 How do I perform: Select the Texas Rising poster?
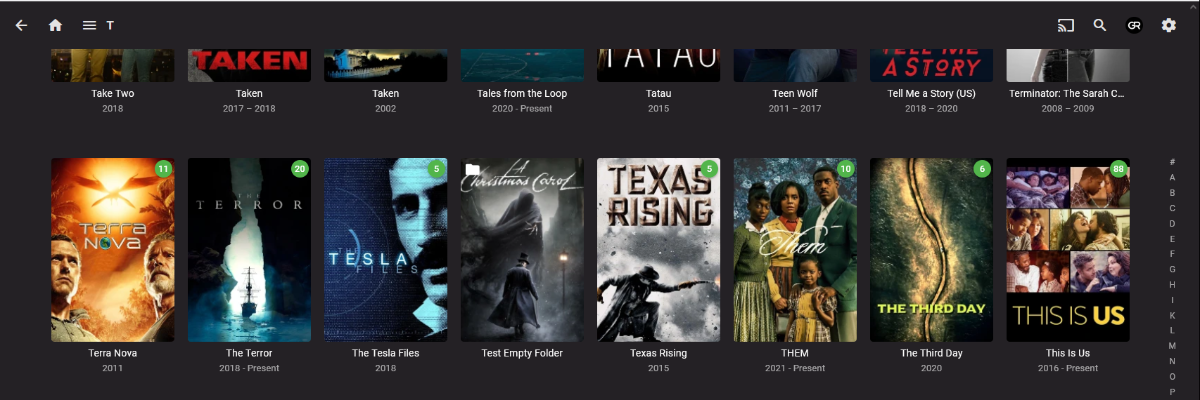pyautogui.click(x=658, y=250)
